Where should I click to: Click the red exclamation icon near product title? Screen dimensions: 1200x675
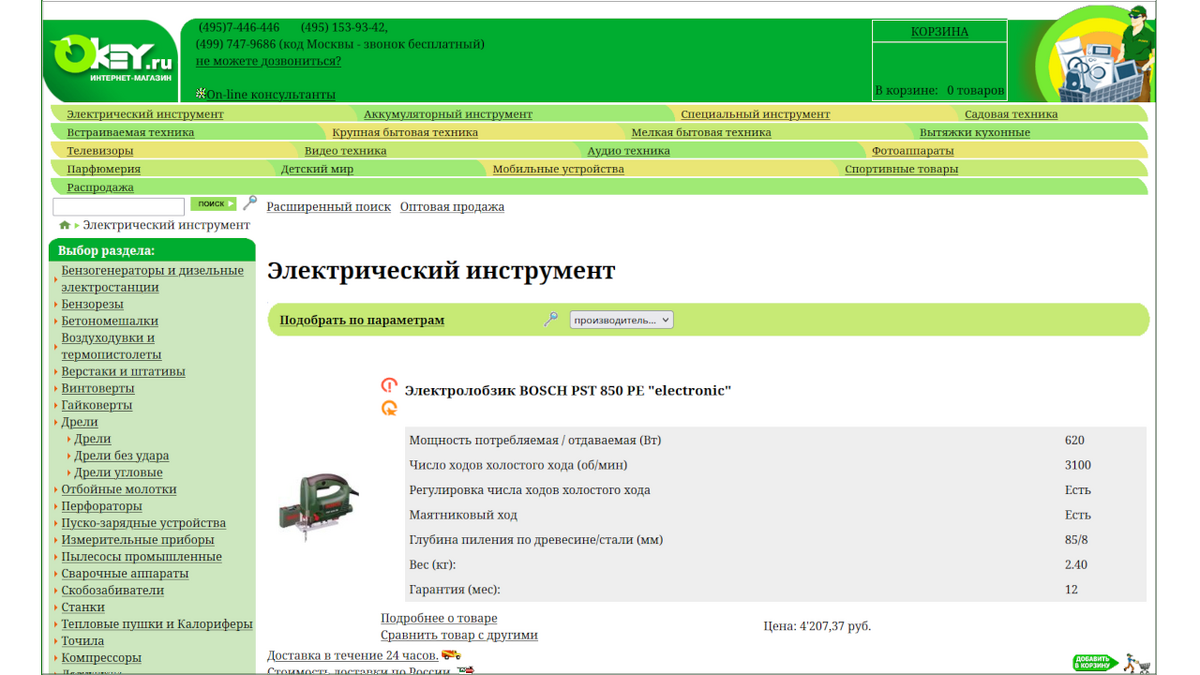[x=389, y=385]
